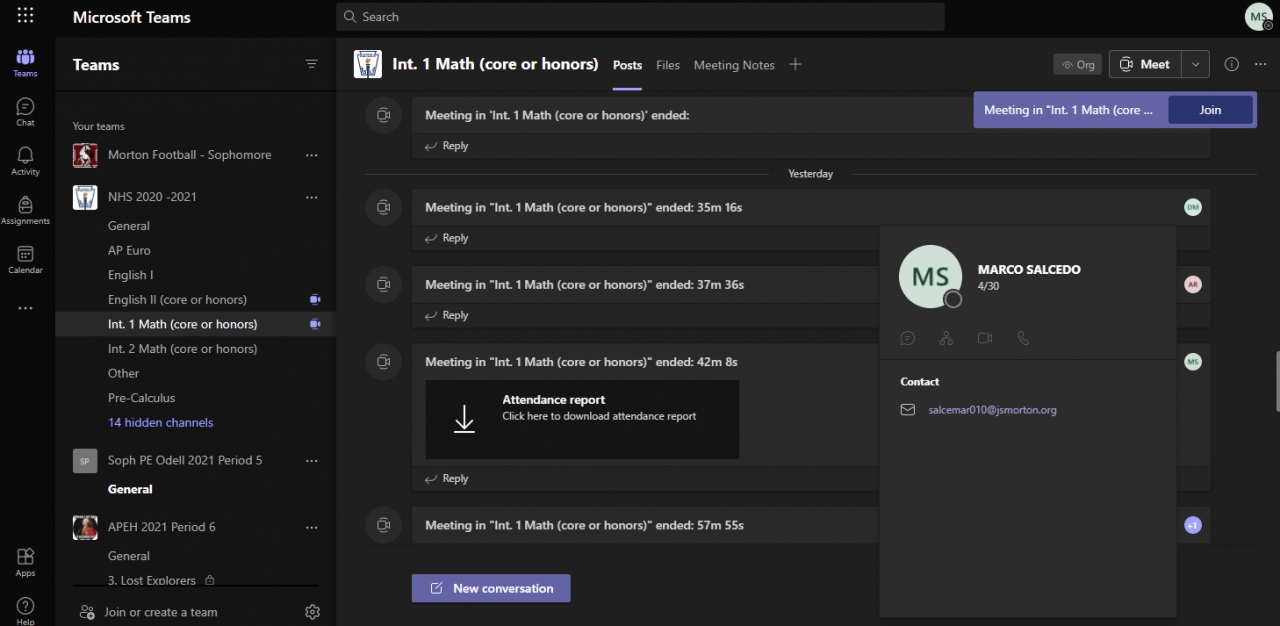
Task: Open General channel under NHS 2020 -2021
Action: pyautogui.click(x=129, y=226)
